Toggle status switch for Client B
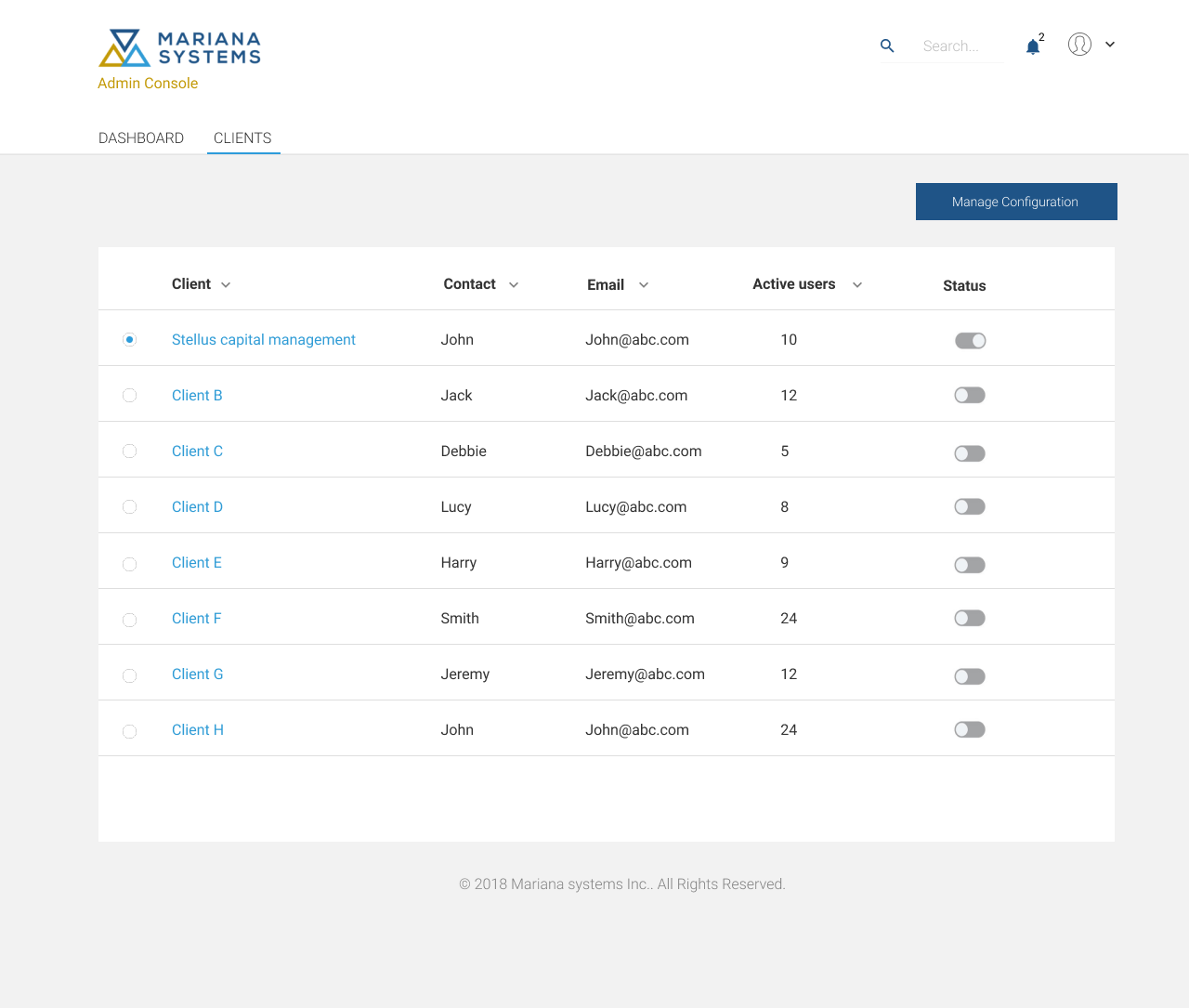Viewport: 1189px width, 1008px height. click(970, 395)
